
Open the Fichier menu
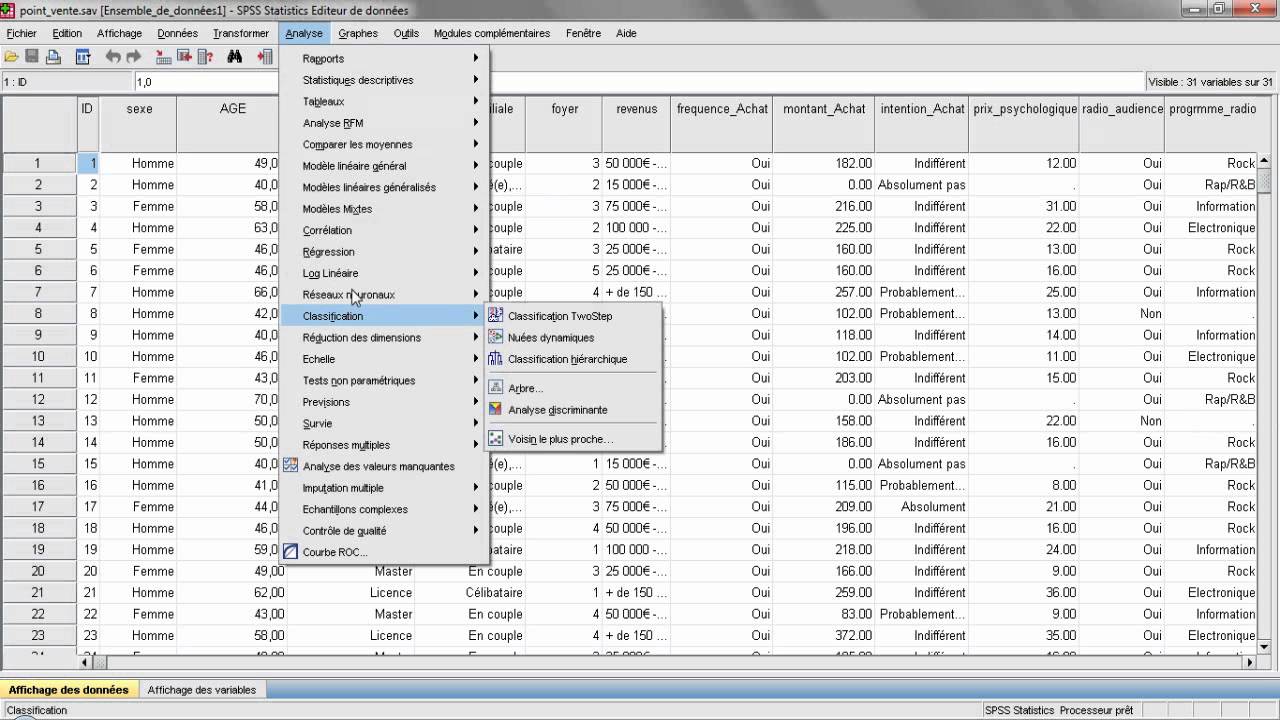[x=21, y=33]
